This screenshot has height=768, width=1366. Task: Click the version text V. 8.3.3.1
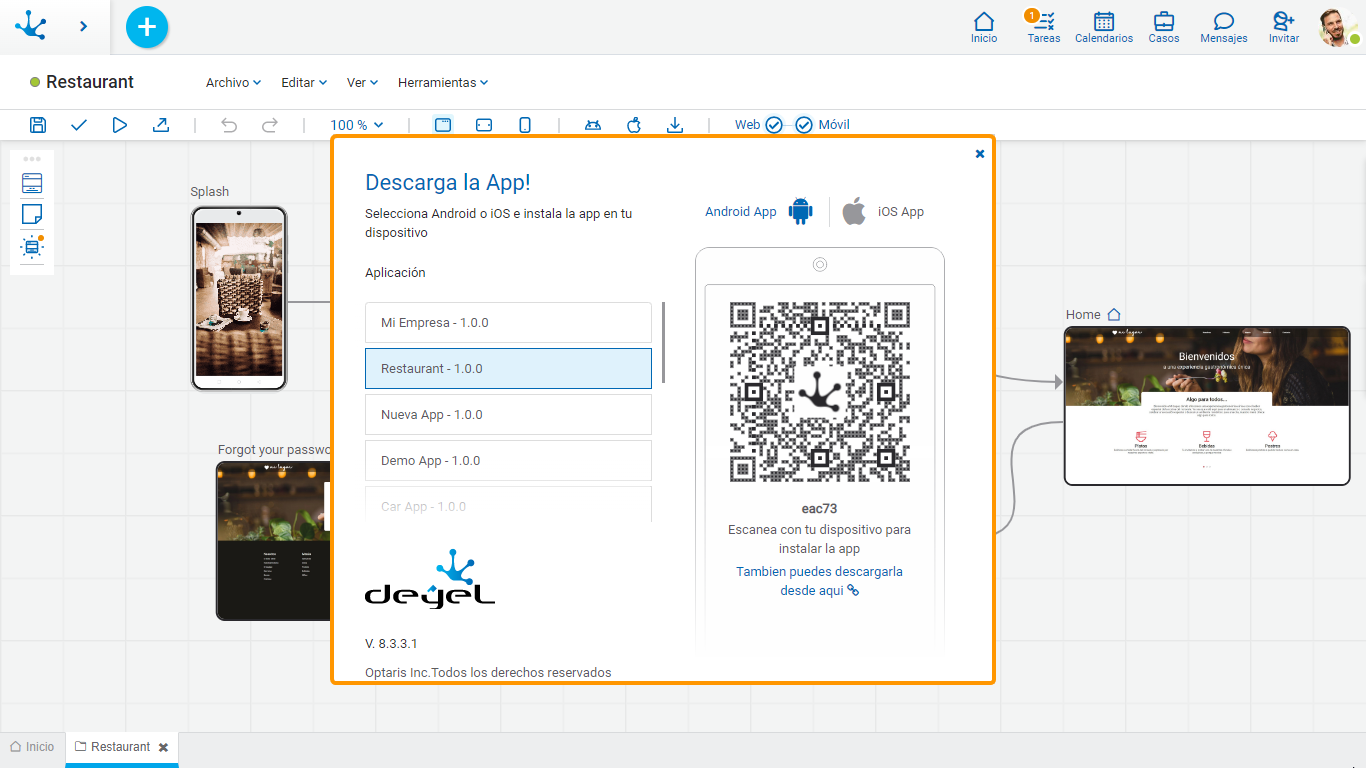click(x=391, y=643)
